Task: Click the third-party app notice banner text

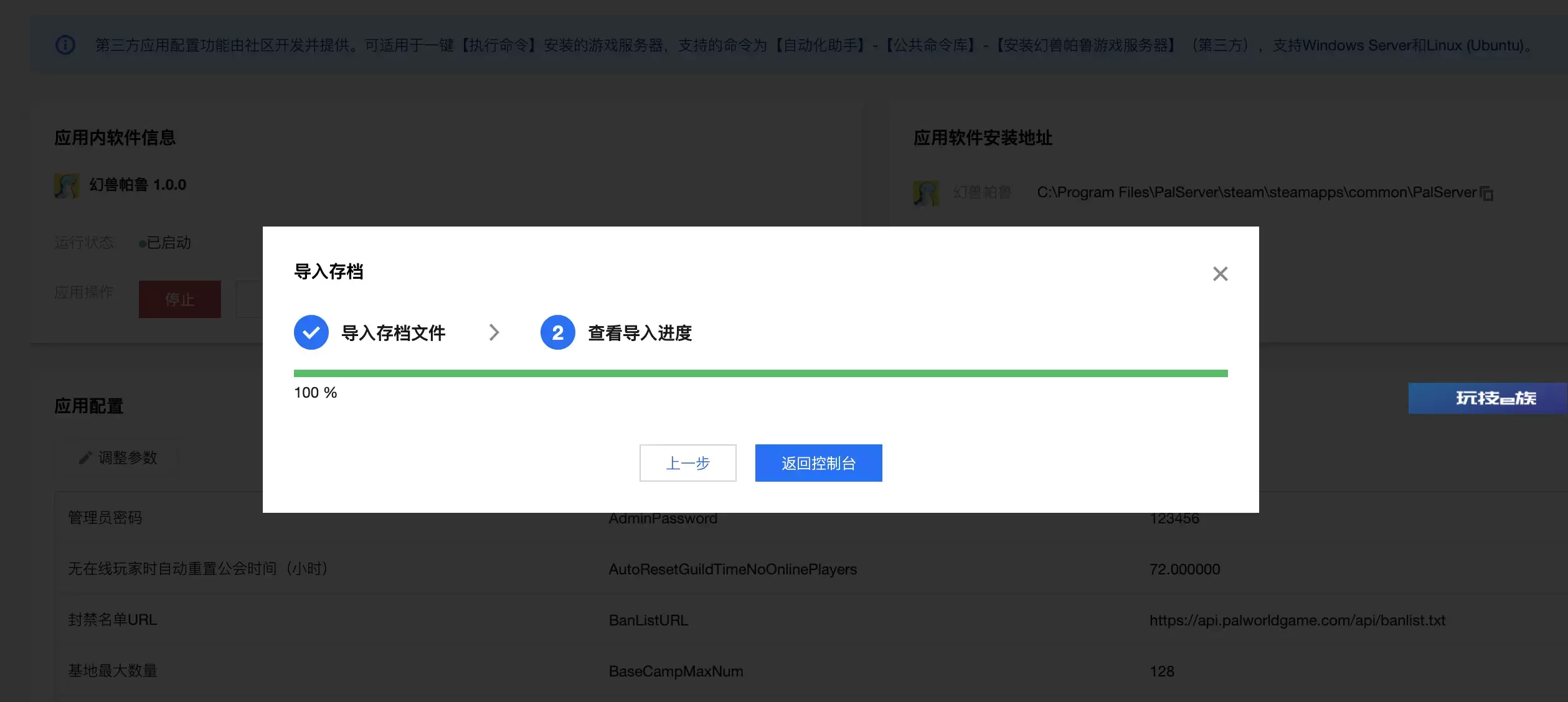Action: click(x=816, y=45)
